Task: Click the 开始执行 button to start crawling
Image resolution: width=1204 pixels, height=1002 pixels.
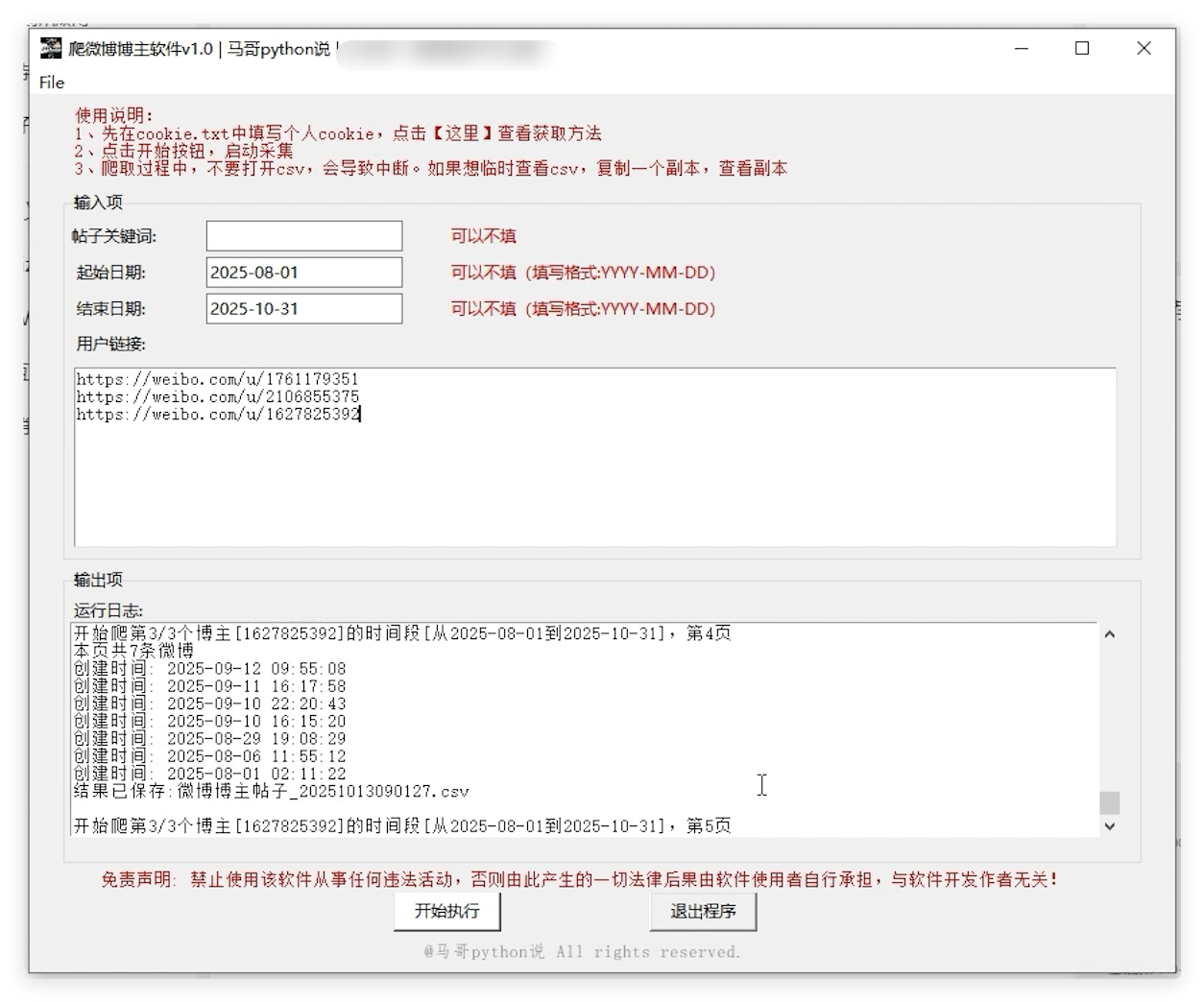Action: pyautogui.click(x=446, y=912)
